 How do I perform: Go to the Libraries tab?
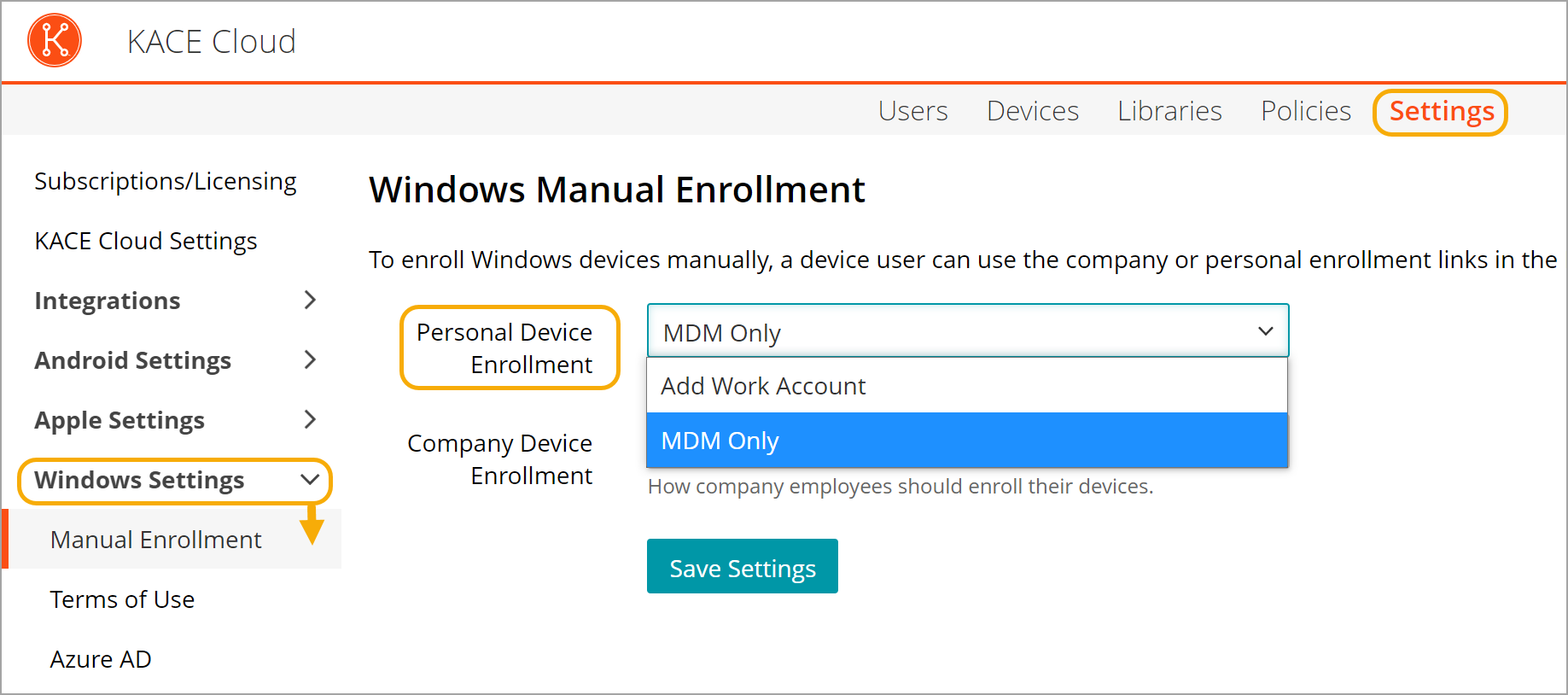(1169, 111)
